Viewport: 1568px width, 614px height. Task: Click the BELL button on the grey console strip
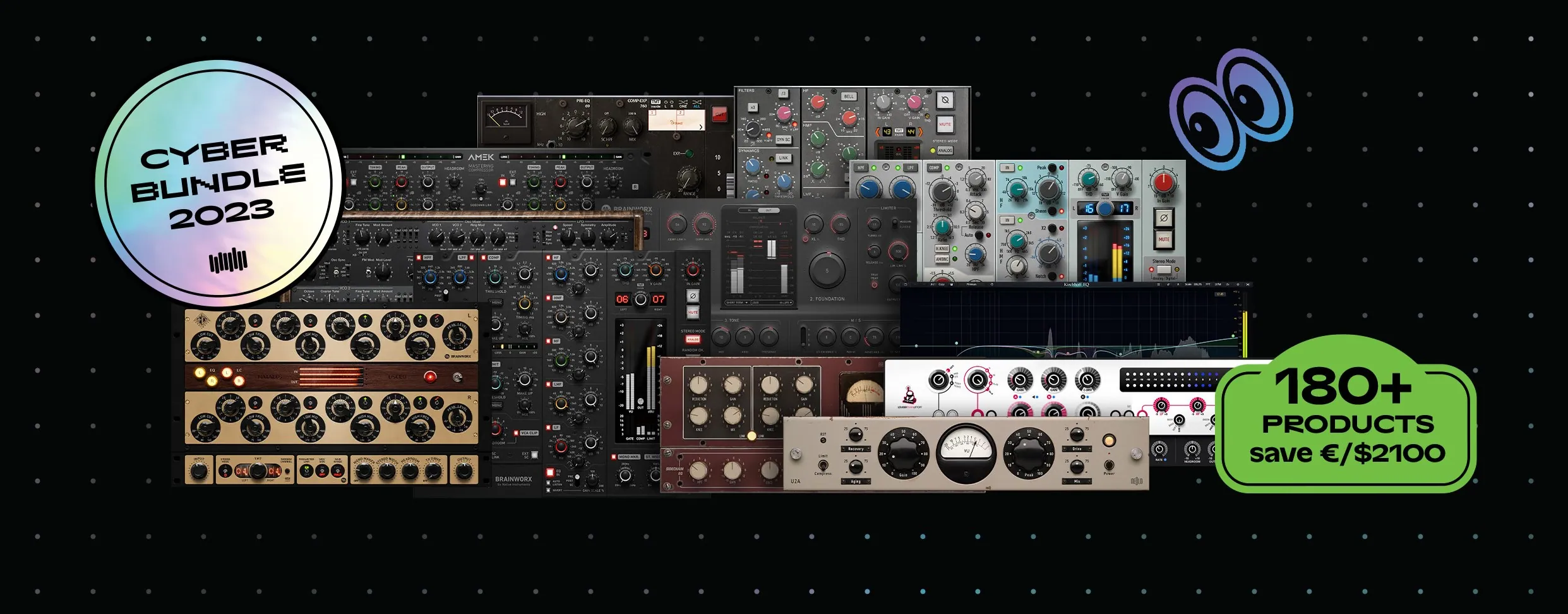[x=849, y=97]
